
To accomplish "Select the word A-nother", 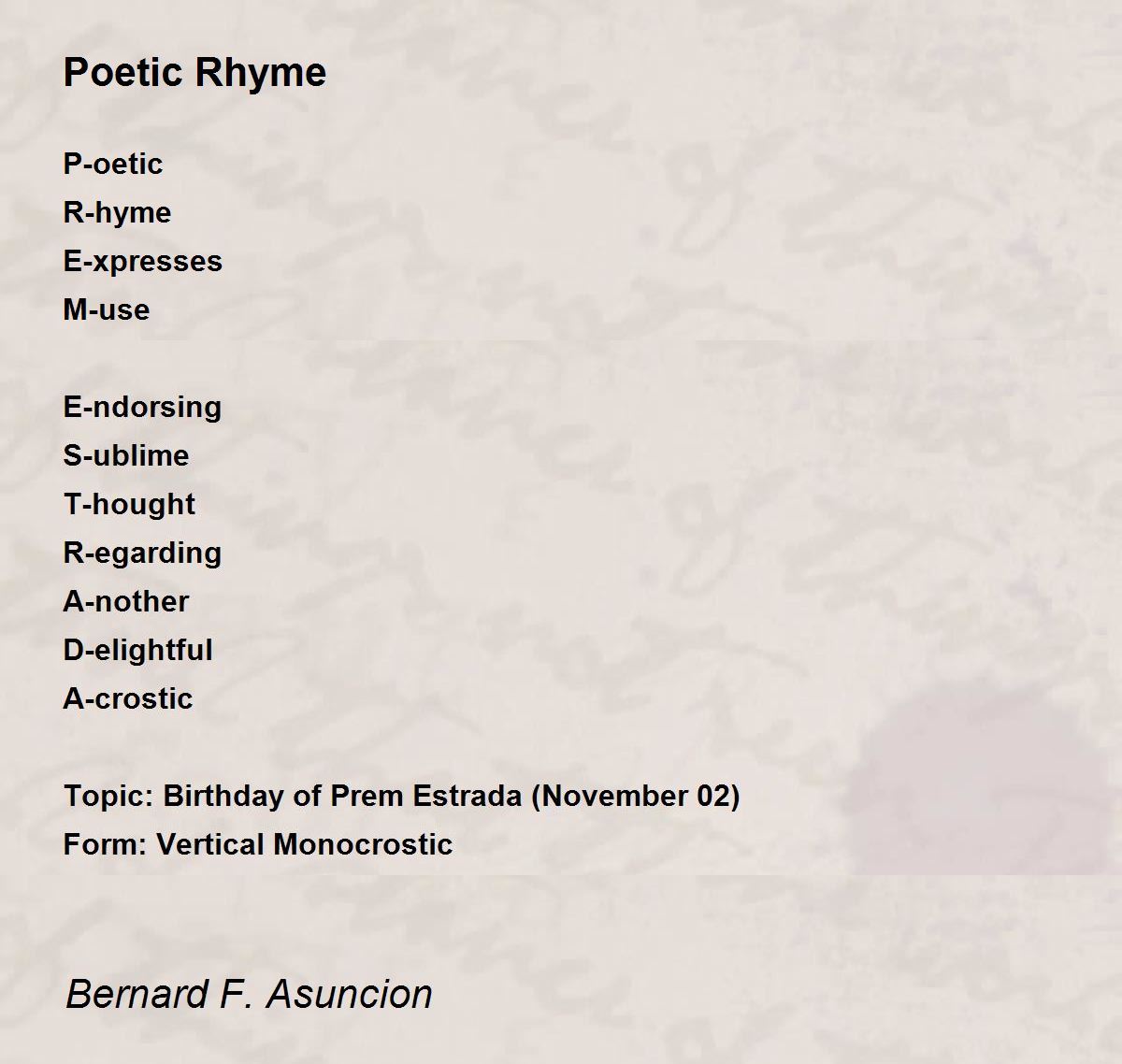I will (x=126, y=601).
